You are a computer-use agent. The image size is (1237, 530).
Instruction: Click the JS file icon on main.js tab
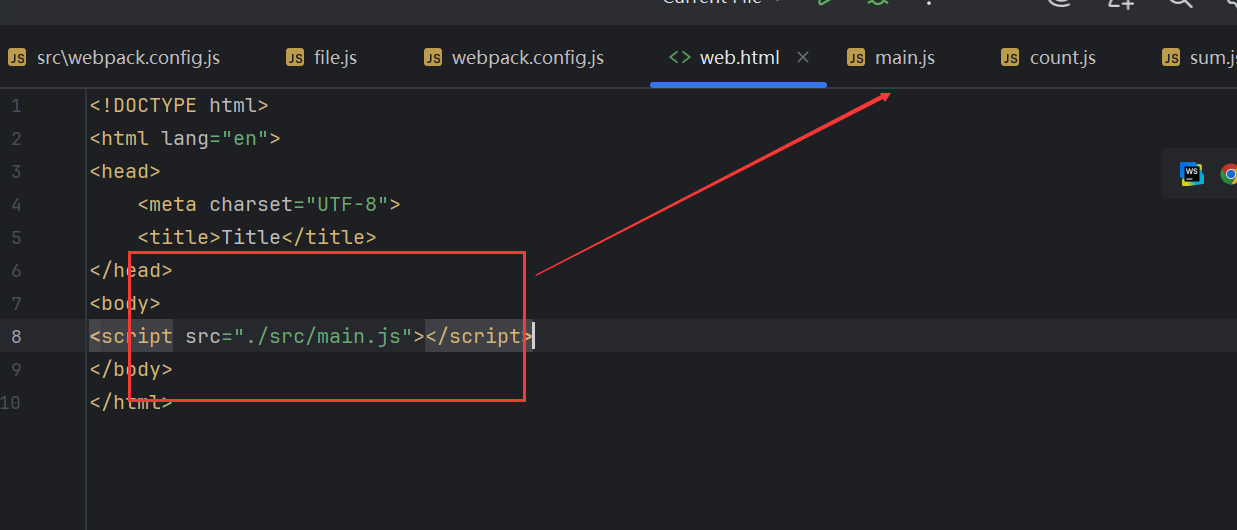pos(856,57)
